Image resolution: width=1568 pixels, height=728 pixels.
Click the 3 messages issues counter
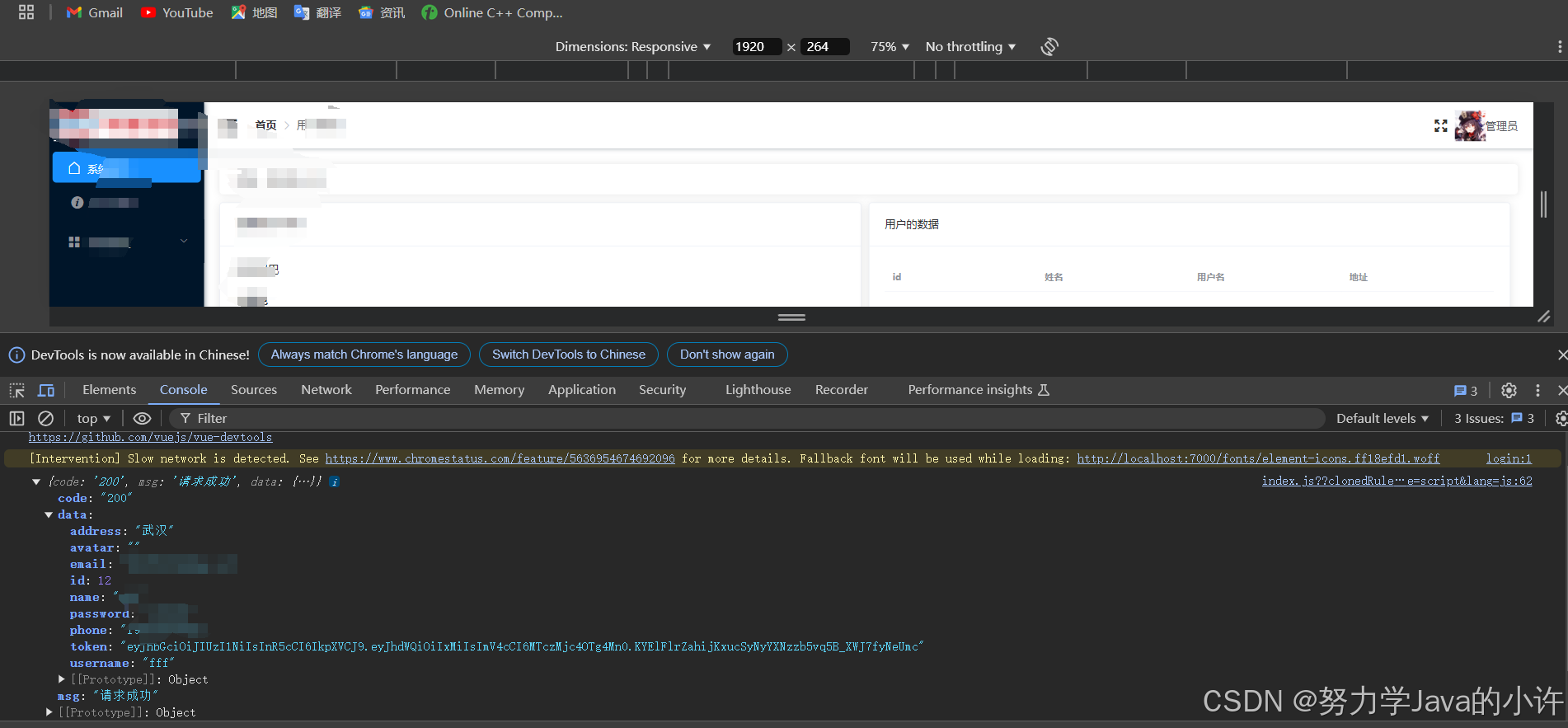(1466, 391)
